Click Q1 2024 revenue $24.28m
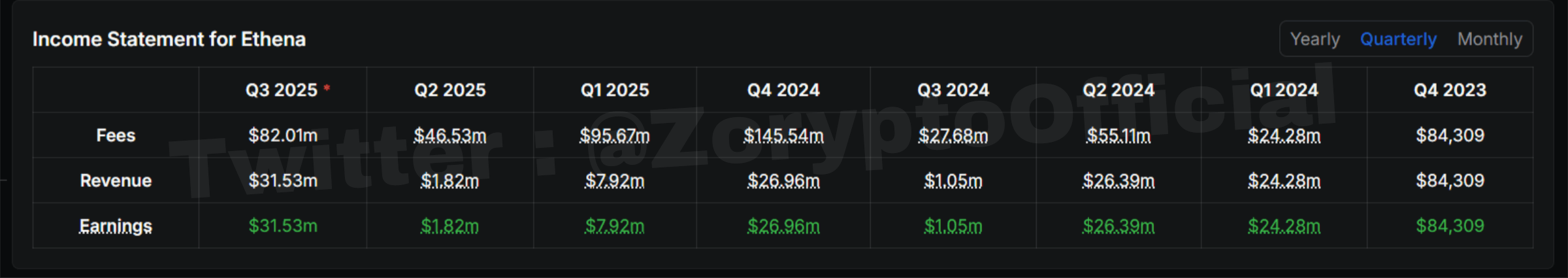Viewport: 1568px width, 278px height. (1284, 181)
